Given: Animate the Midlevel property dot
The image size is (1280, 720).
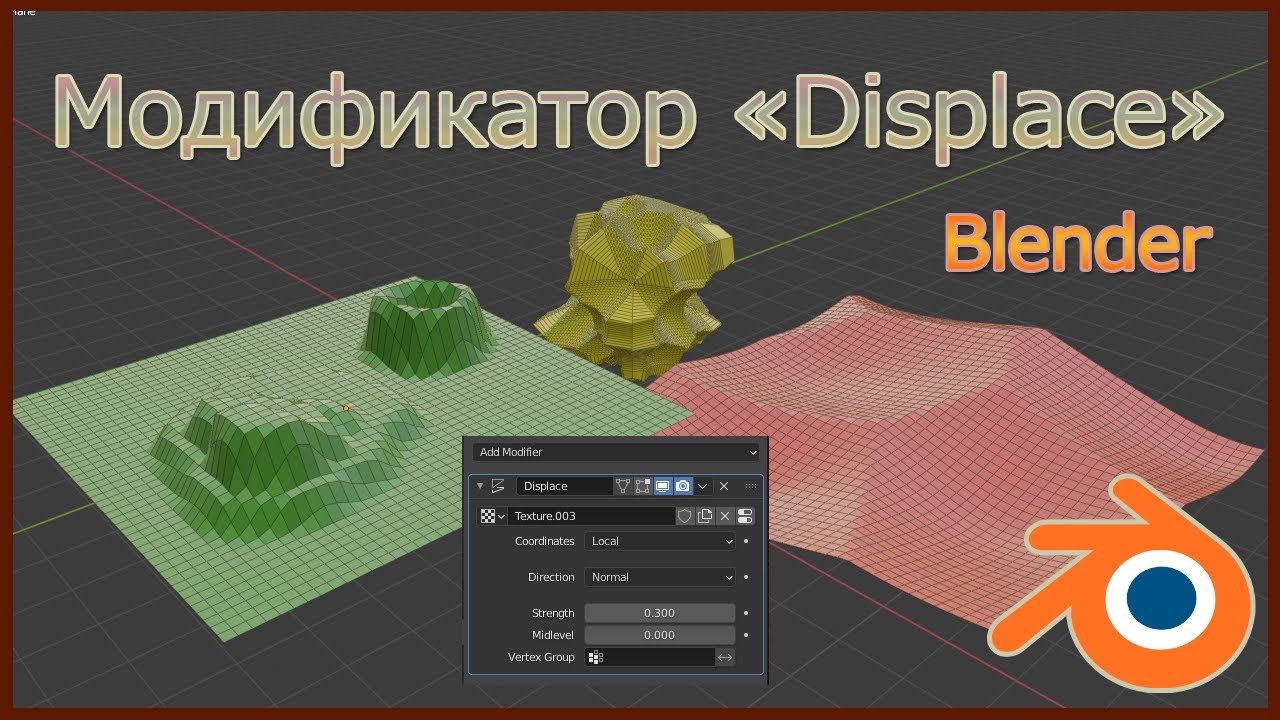Looking at the screenshot, I should (746, 635).
